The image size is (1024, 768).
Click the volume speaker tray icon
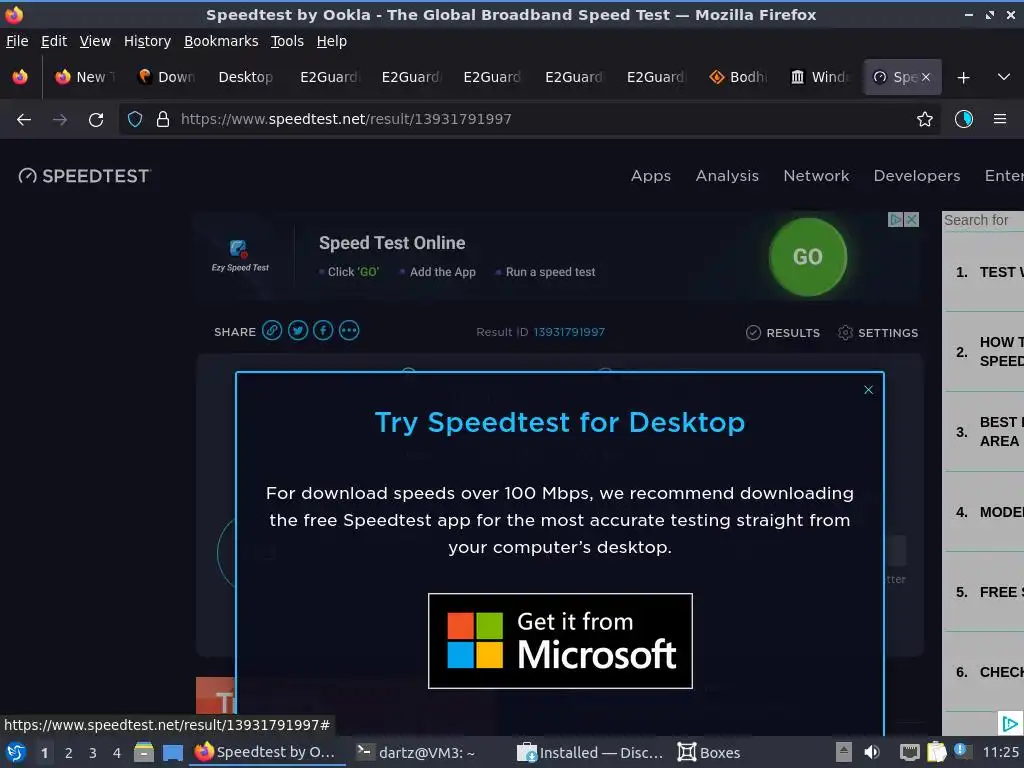[872, 752]
